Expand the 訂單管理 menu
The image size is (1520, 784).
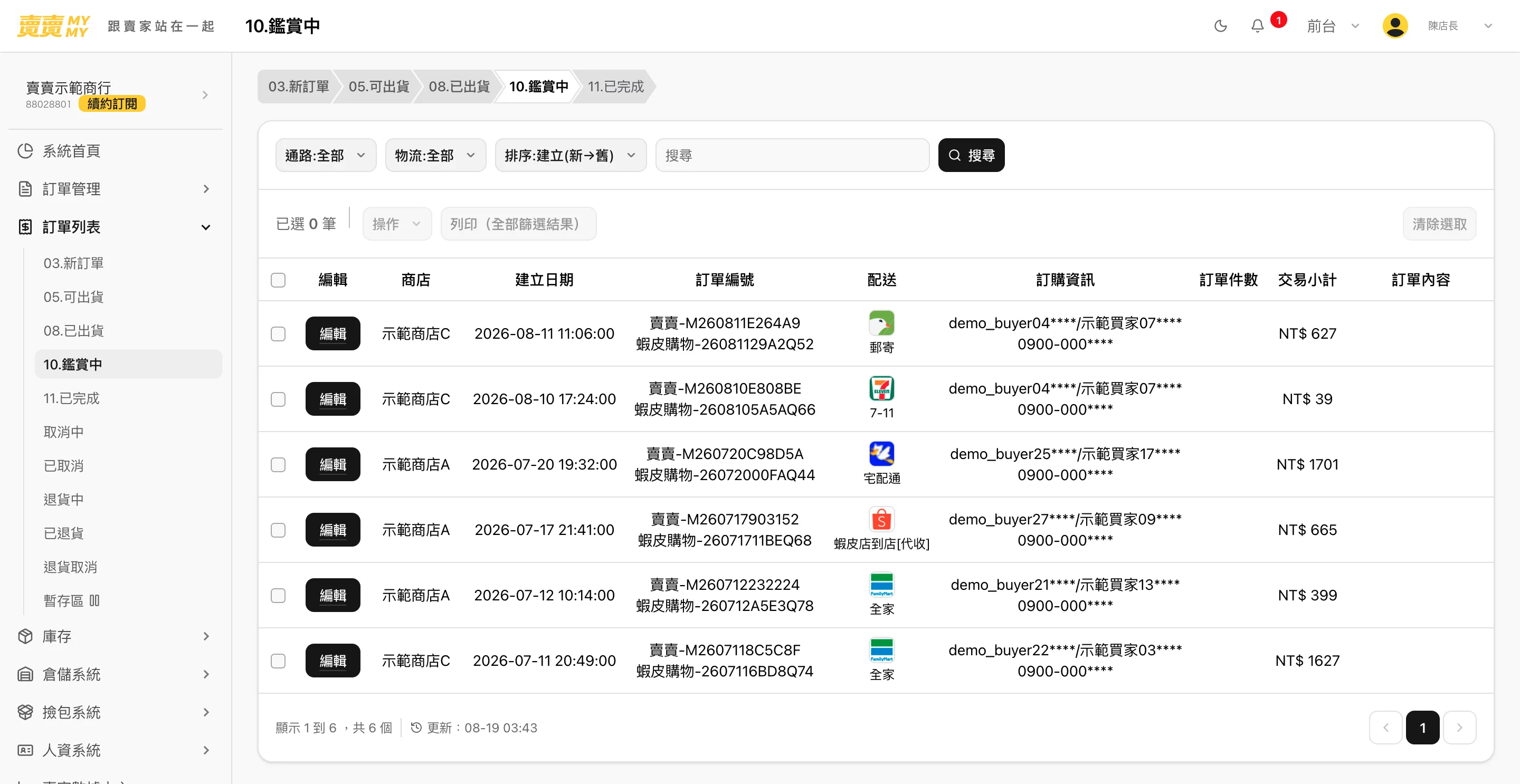206,189
